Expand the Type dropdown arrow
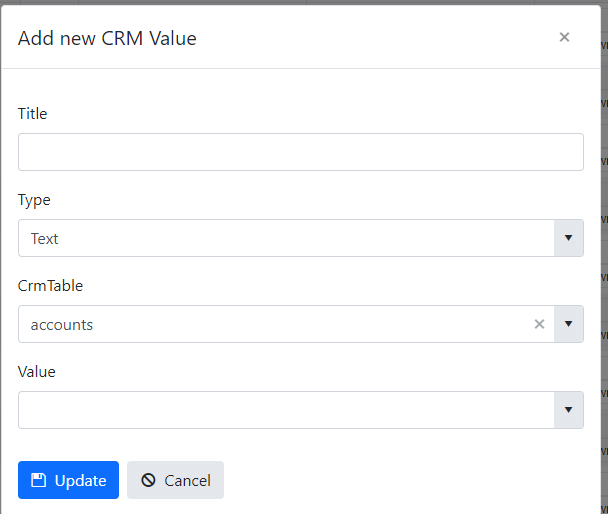The width and height of the screenshot is (608, 514). [568, 238]
